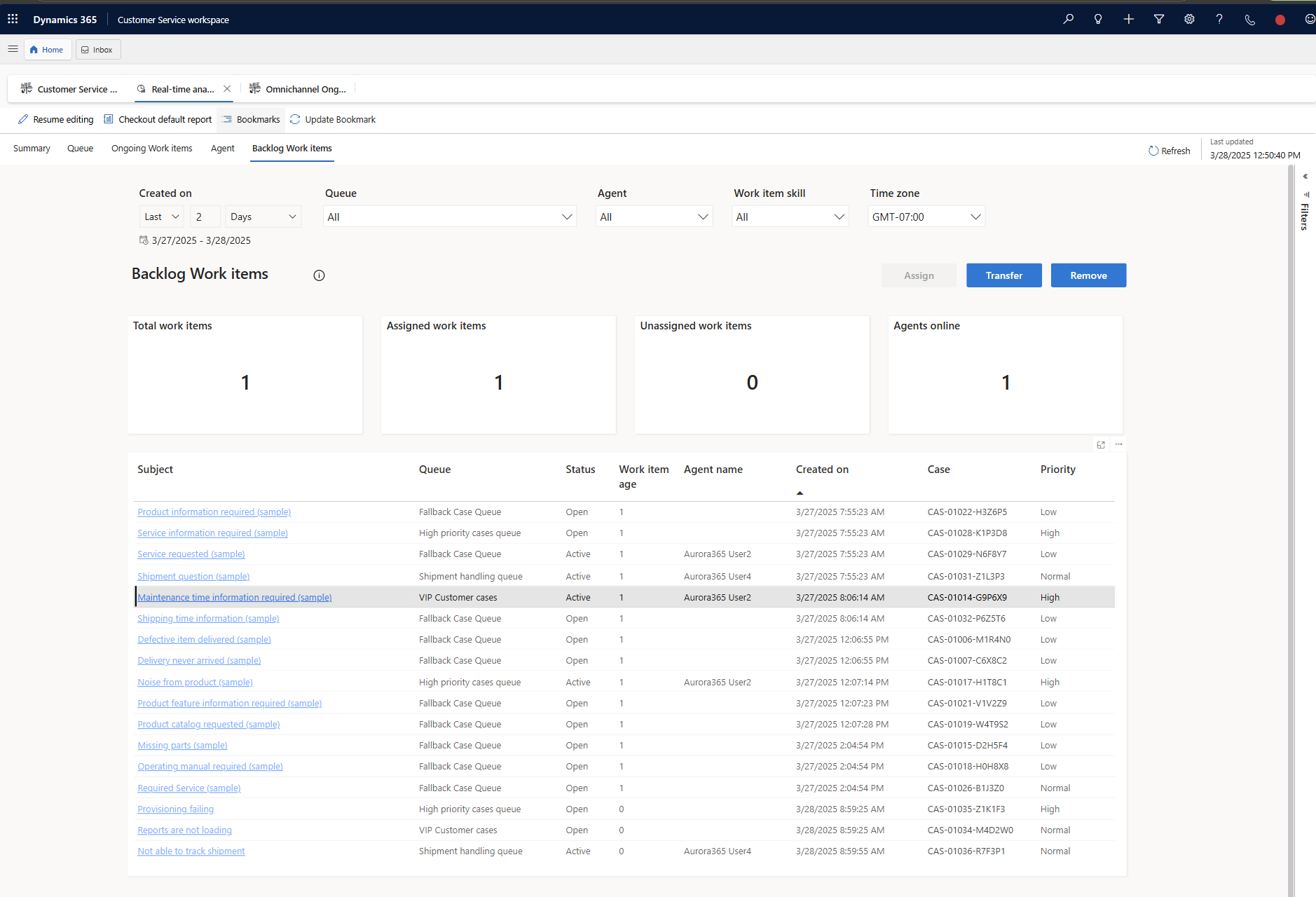The width and height of the screenshot is (1316, 897).
Task: Sort by the Created on column header
Action: point(822,470)
